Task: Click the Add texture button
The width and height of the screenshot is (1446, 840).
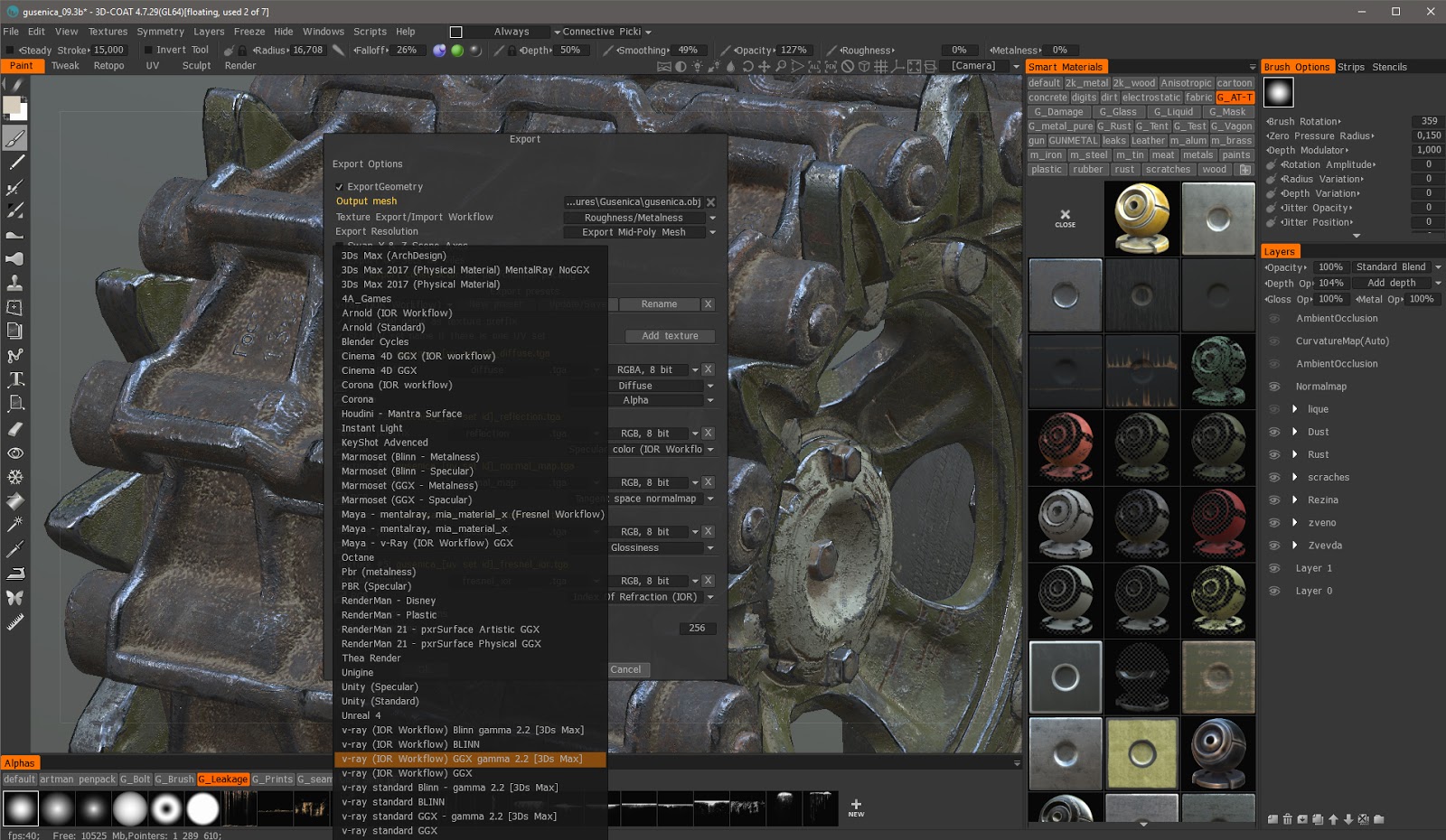Action: click(x=670, y=336)
